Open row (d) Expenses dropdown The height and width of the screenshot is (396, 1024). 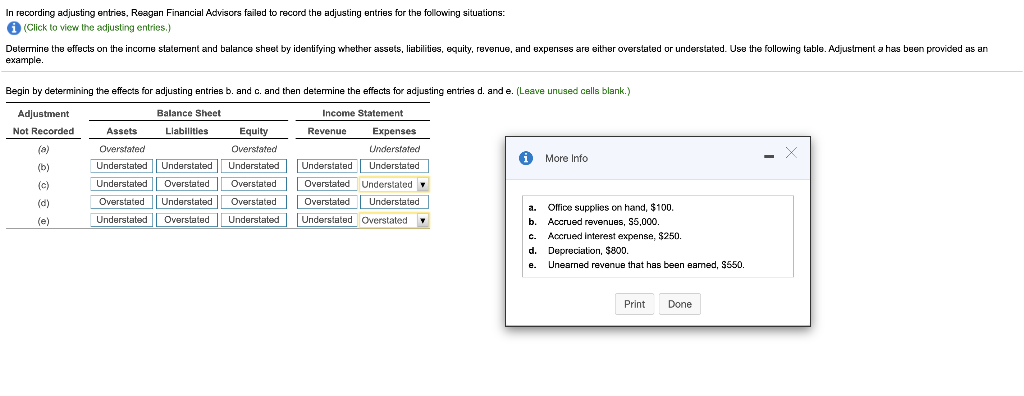click(x=394, y=202)
